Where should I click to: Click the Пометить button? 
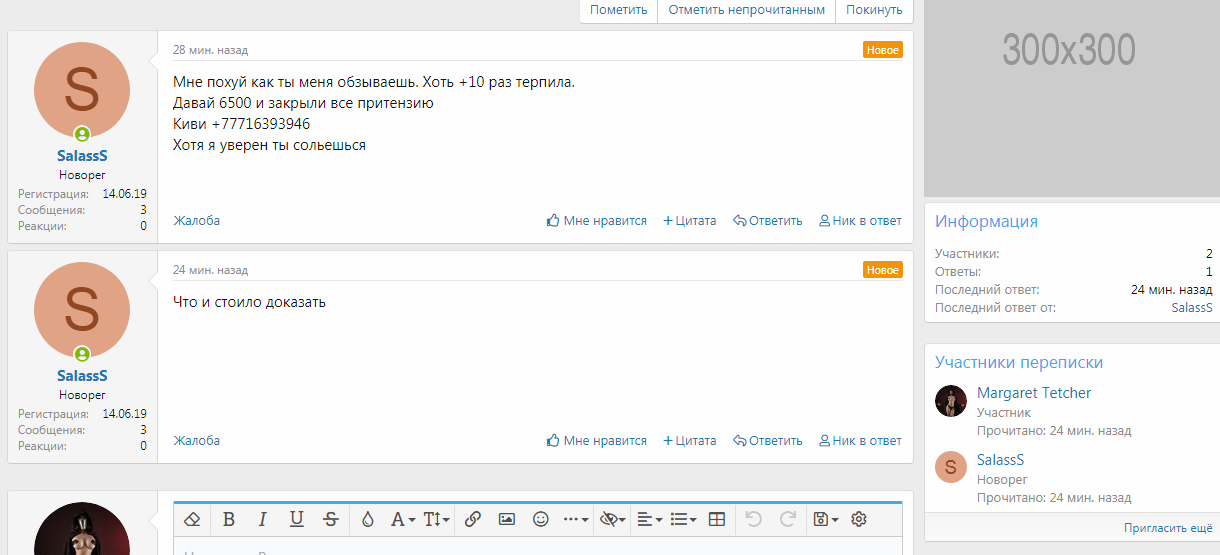point(618,10)
